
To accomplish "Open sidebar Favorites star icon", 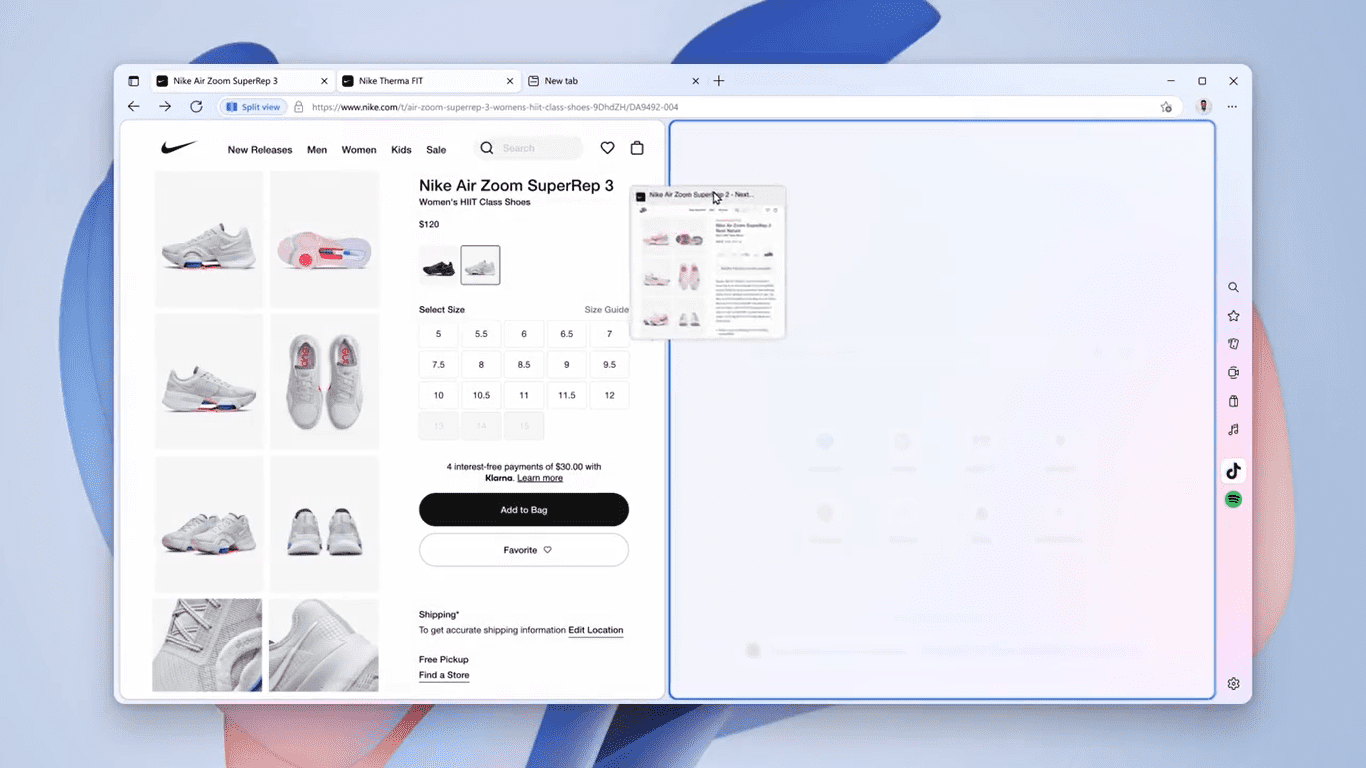I will (1233, 316).
